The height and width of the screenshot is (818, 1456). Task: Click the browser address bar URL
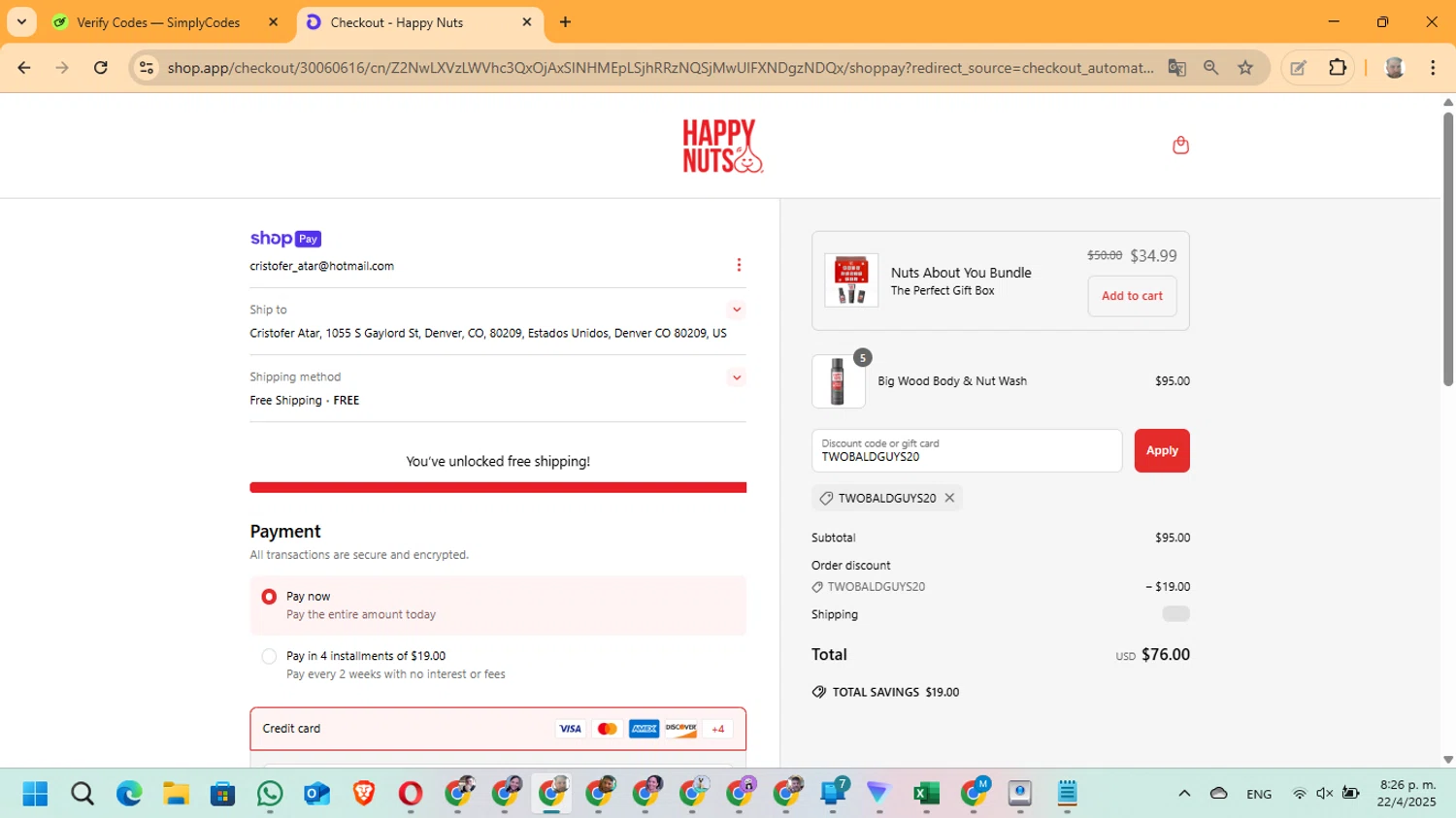click(x=660, y=68)
